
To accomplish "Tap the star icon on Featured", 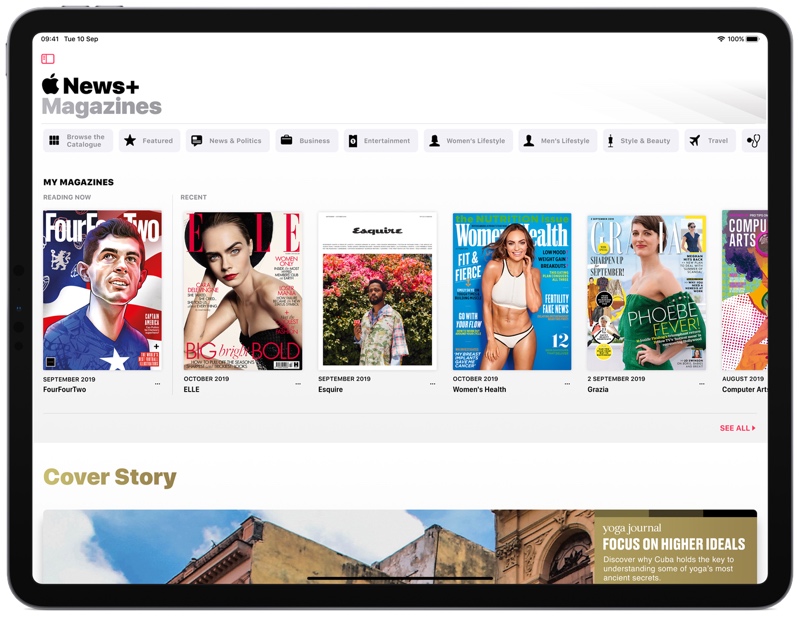I will [130, 140].
